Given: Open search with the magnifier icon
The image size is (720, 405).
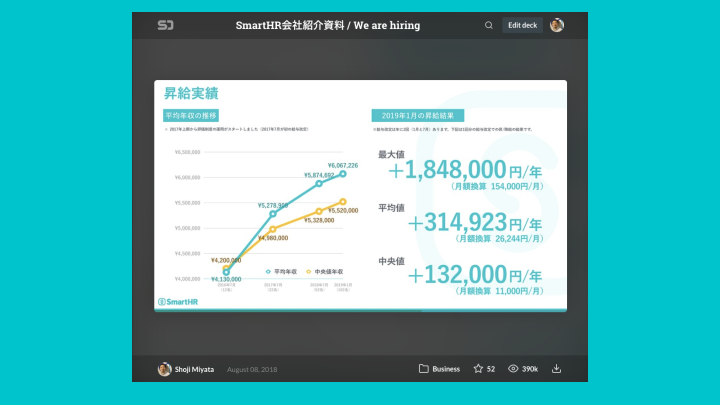Looking at the screenshot, I should pyautogui.click(x=489, y=25).
